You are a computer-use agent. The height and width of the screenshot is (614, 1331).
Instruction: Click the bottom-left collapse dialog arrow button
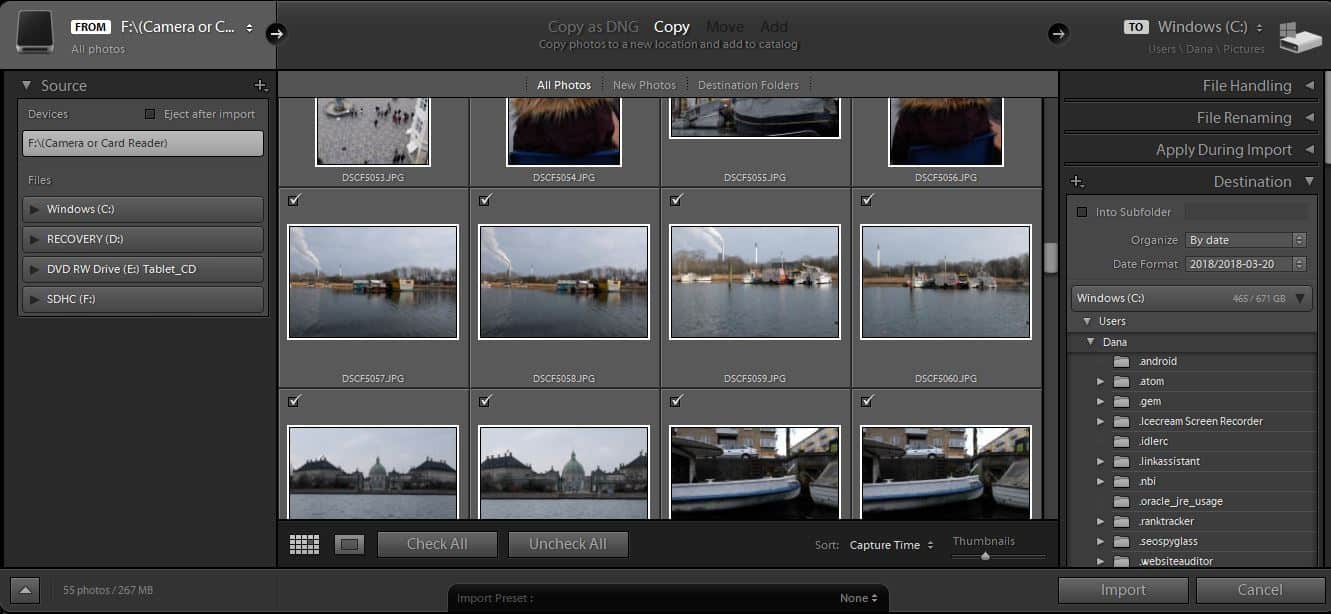tap(26, 590)
